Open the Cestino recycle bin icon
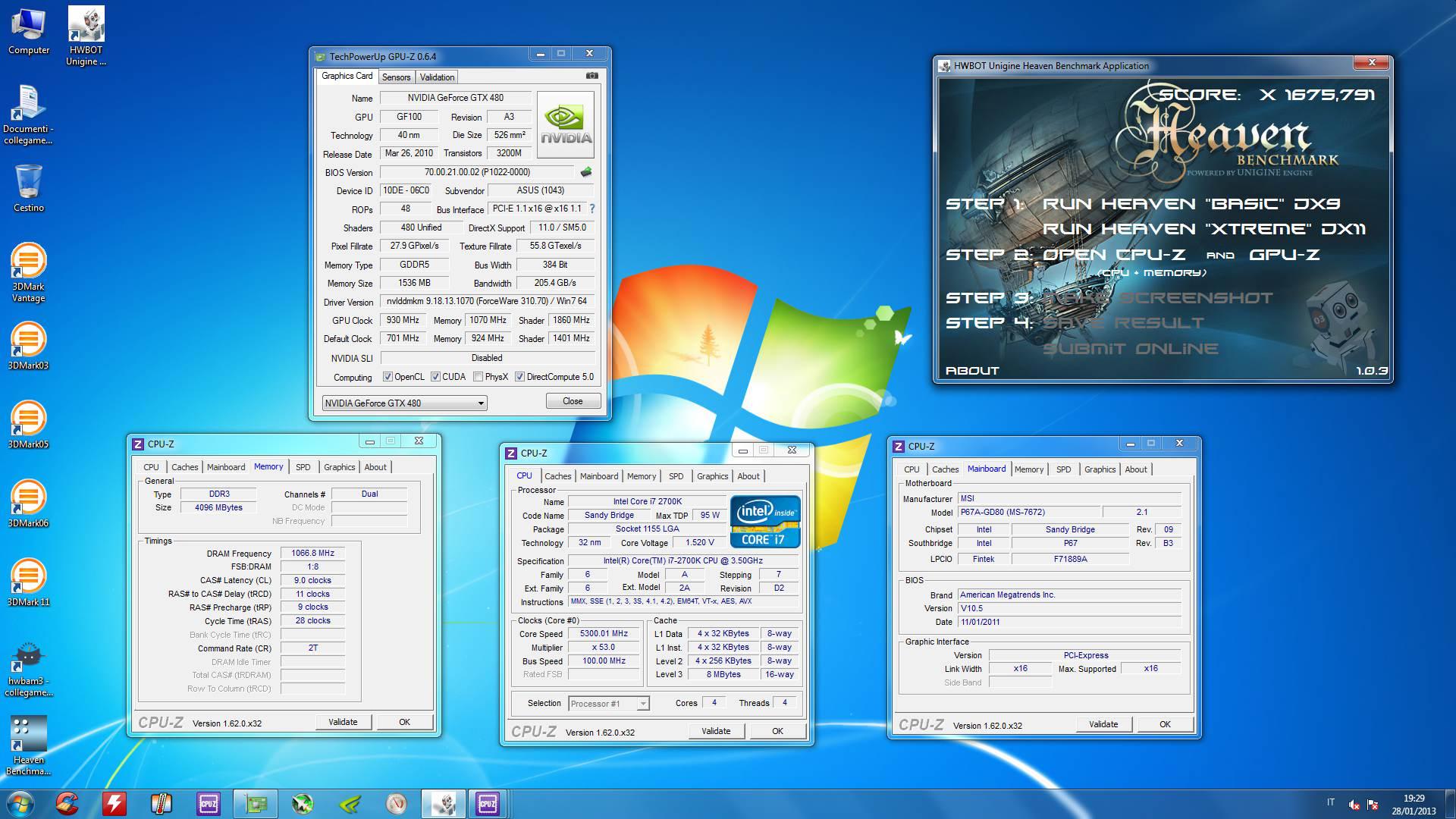The width and height of the screenshot is (1456, 819). (29, 188)
